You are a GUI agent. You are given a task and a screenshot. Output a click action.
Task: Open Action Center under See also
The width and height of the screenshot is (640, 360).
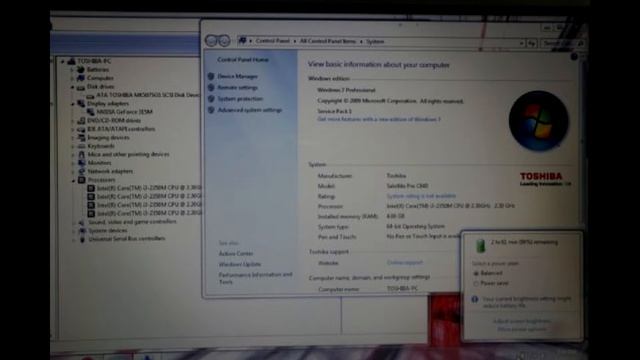(236, 253)
